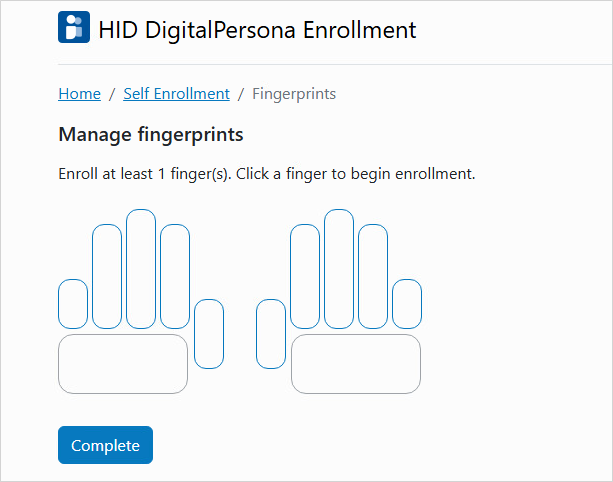The width and height of the screenshot is (613, 482).
Task: Pick the right hand thumb
Action: click(271, 333)
